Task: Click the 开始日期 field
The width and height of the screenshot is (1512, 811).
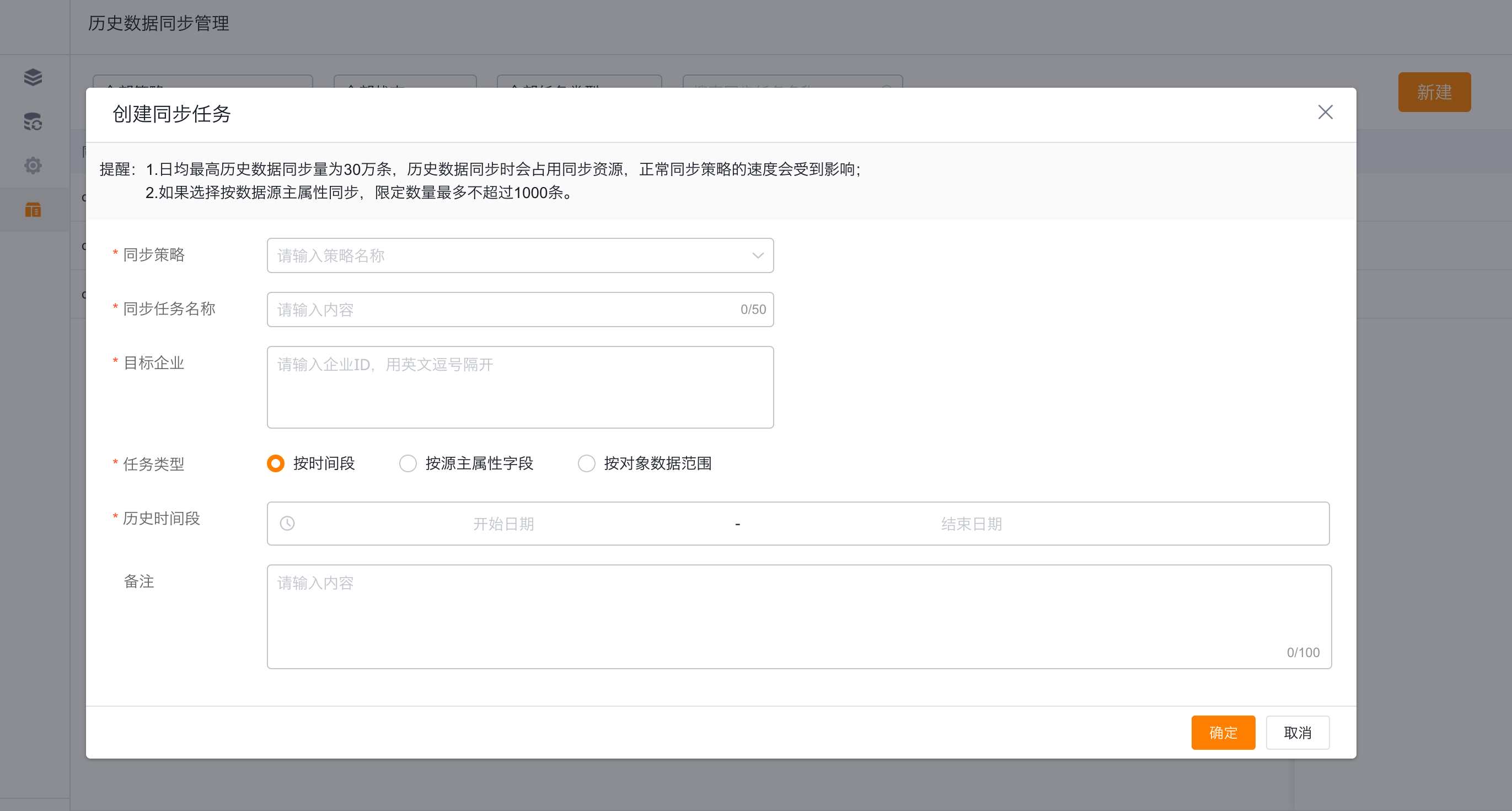Action: (503, 523)
